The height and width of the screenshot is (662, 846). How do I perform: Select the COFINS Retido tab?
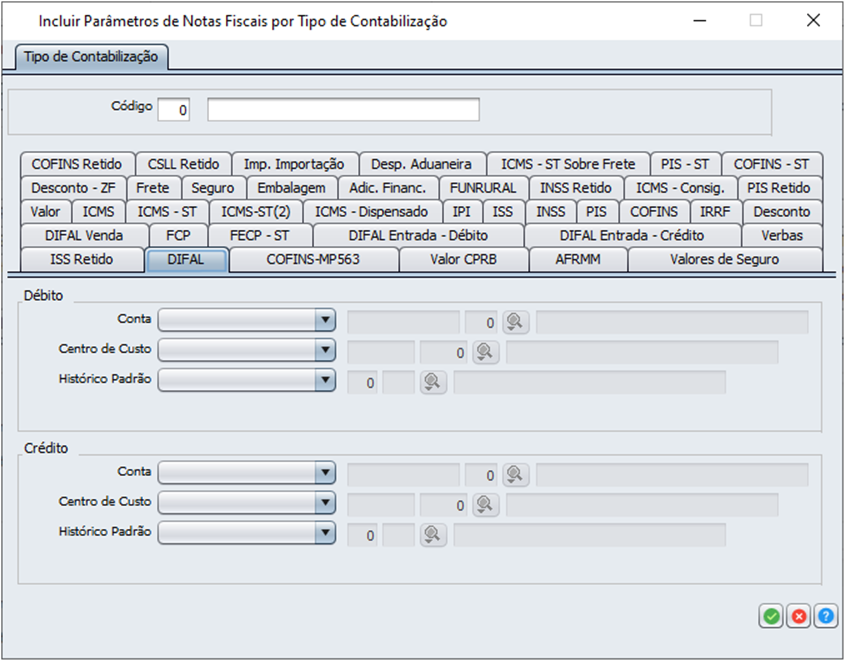pyautogui.click(x=77, y=164)
